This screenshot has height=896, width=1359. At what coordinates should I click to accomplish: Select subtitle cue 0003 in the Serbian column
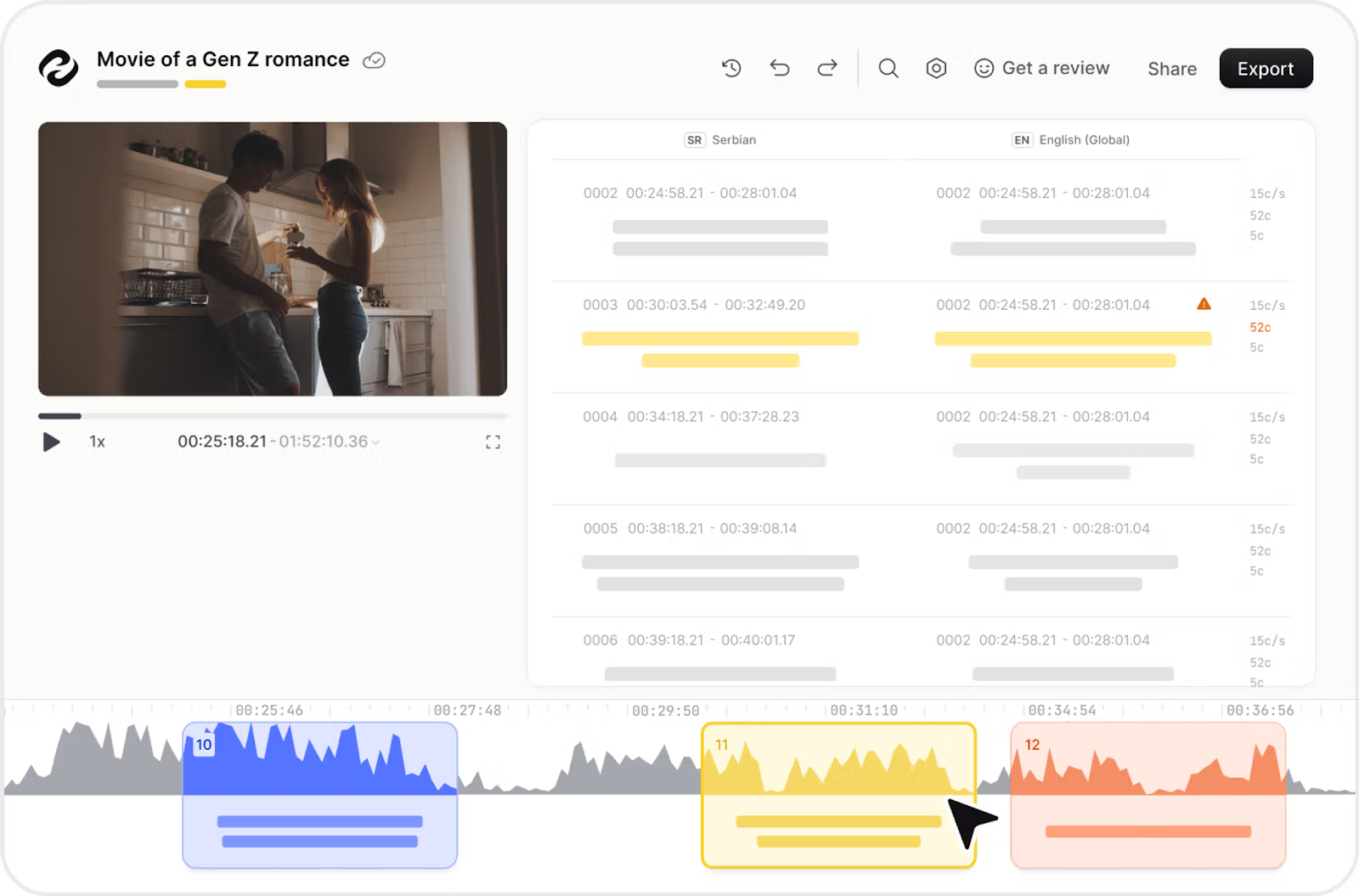[x=720, y=335]
